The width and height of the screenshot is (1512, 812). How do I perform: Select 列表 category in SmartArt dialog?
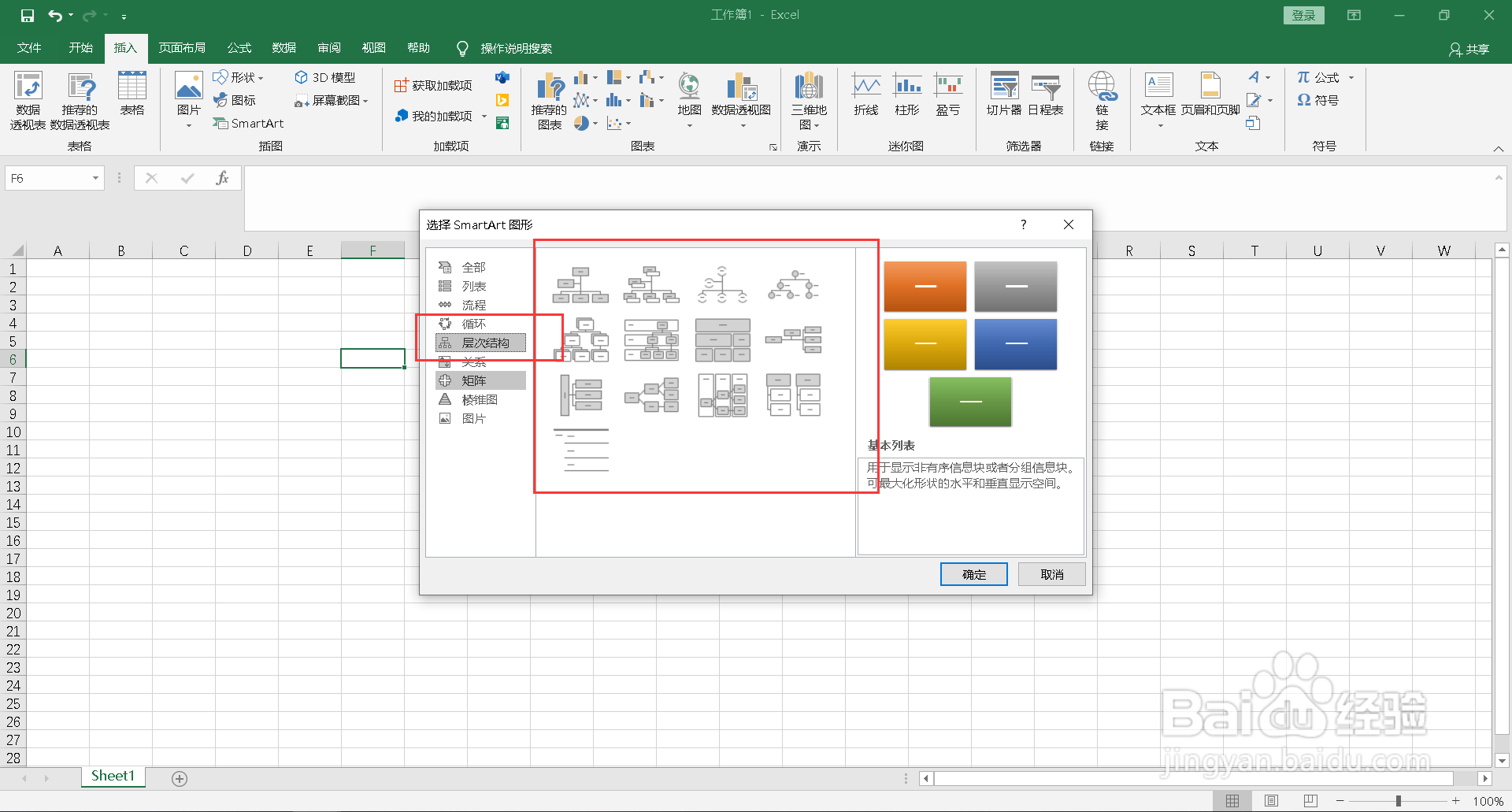coord(480,286)
